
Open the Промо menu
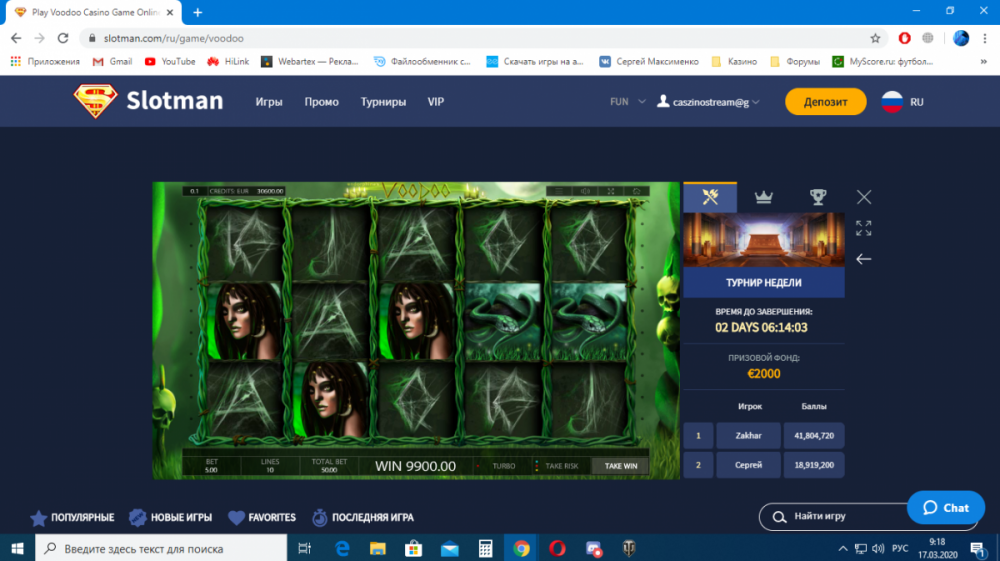[321, 102]
